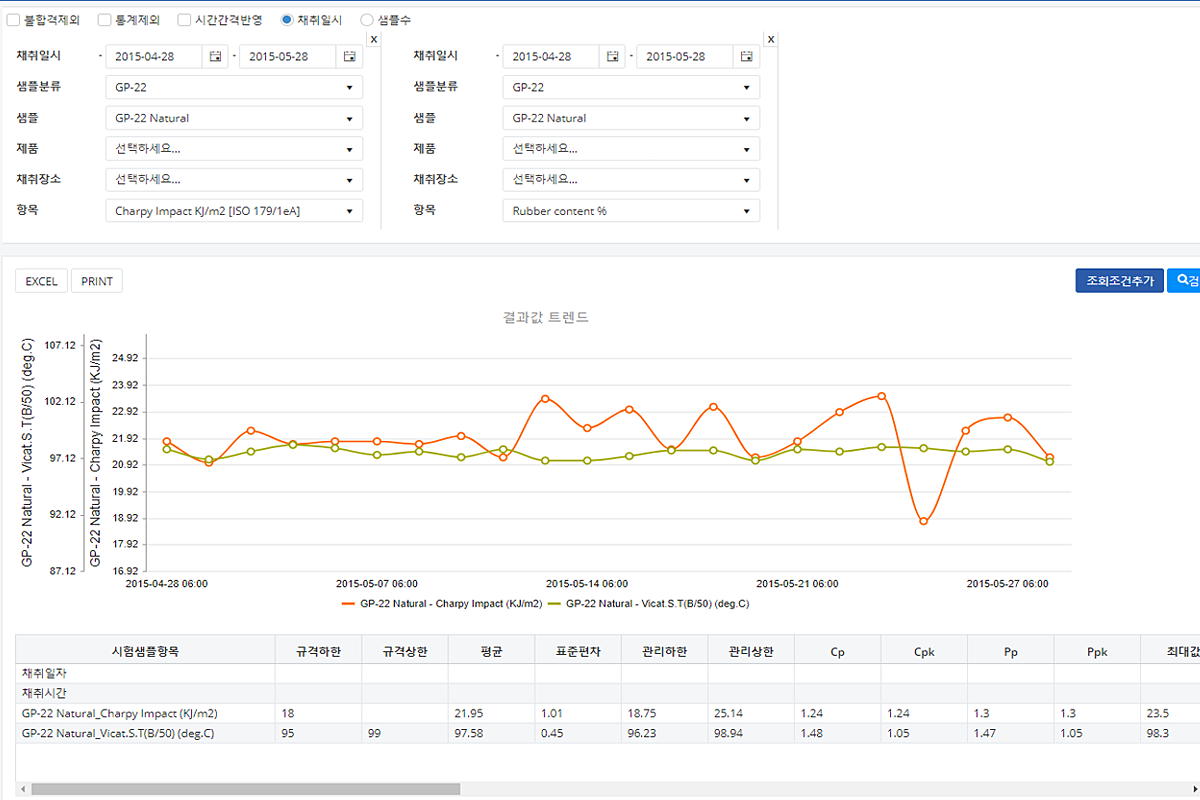Click the Cpk column header
The width and height of the screenshot is (1200, 800).
(924, 650)
